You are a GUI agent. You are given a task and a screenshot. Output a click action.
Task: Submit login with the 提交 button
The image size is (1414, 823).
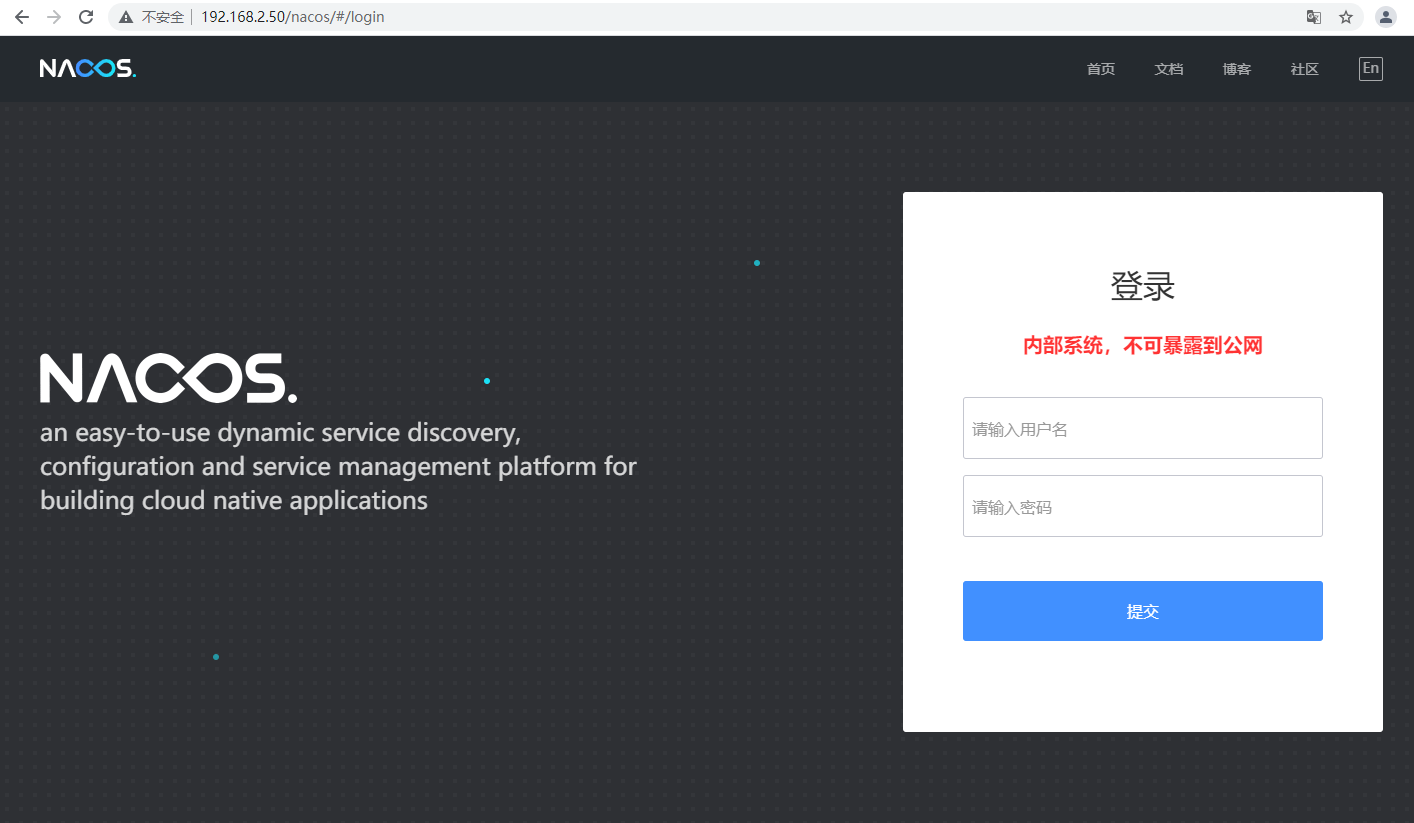[1143, 611]
